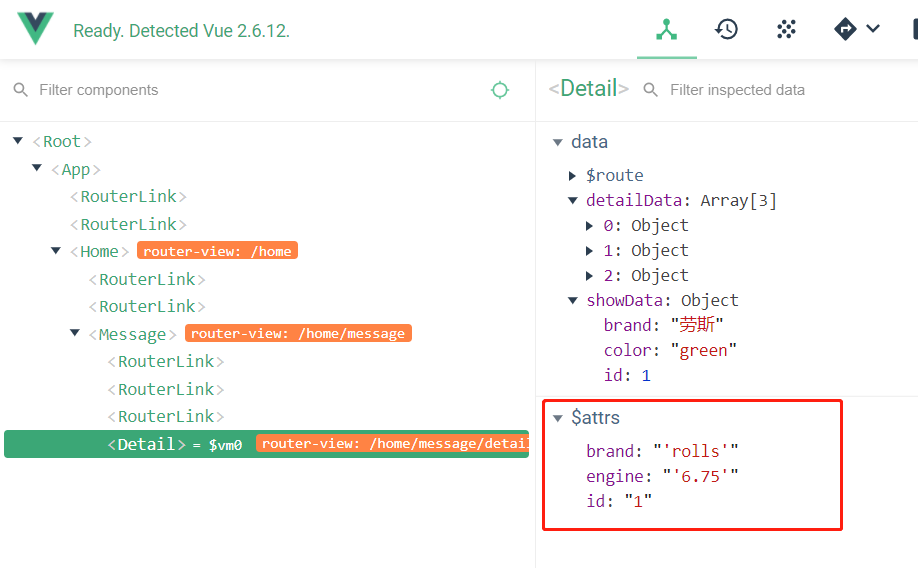Click the Vue logo icon
The image size is (918, 568).
(35, 28)
